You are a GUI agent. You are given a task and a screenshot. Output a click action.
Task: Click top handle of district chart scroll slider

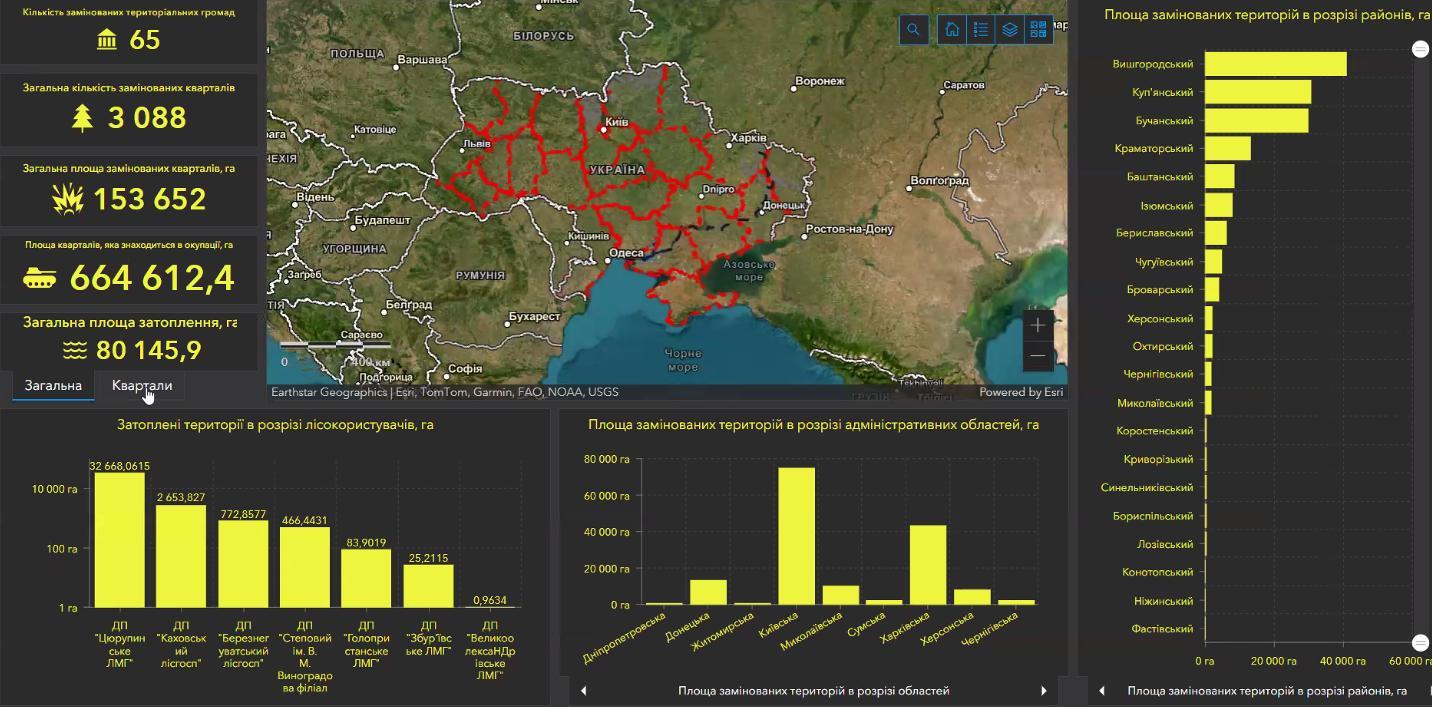click(1420, 49)
